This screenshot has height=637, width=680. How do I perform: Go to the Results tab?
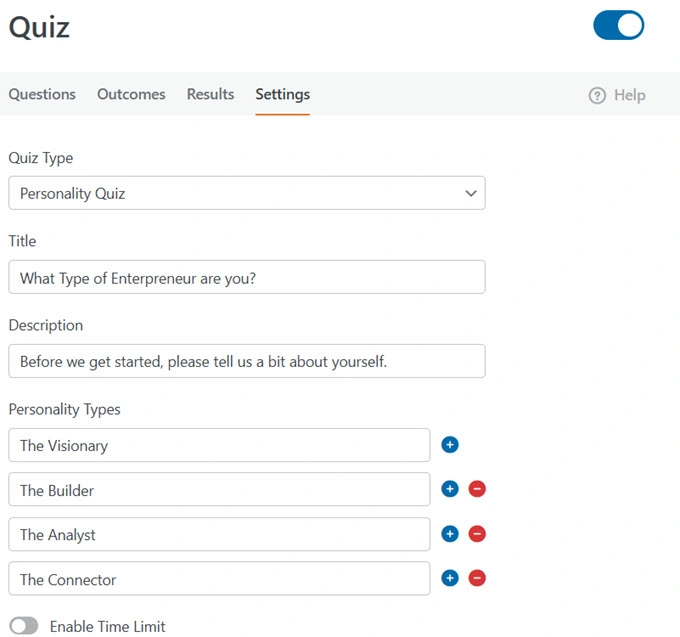coord(210,94)
